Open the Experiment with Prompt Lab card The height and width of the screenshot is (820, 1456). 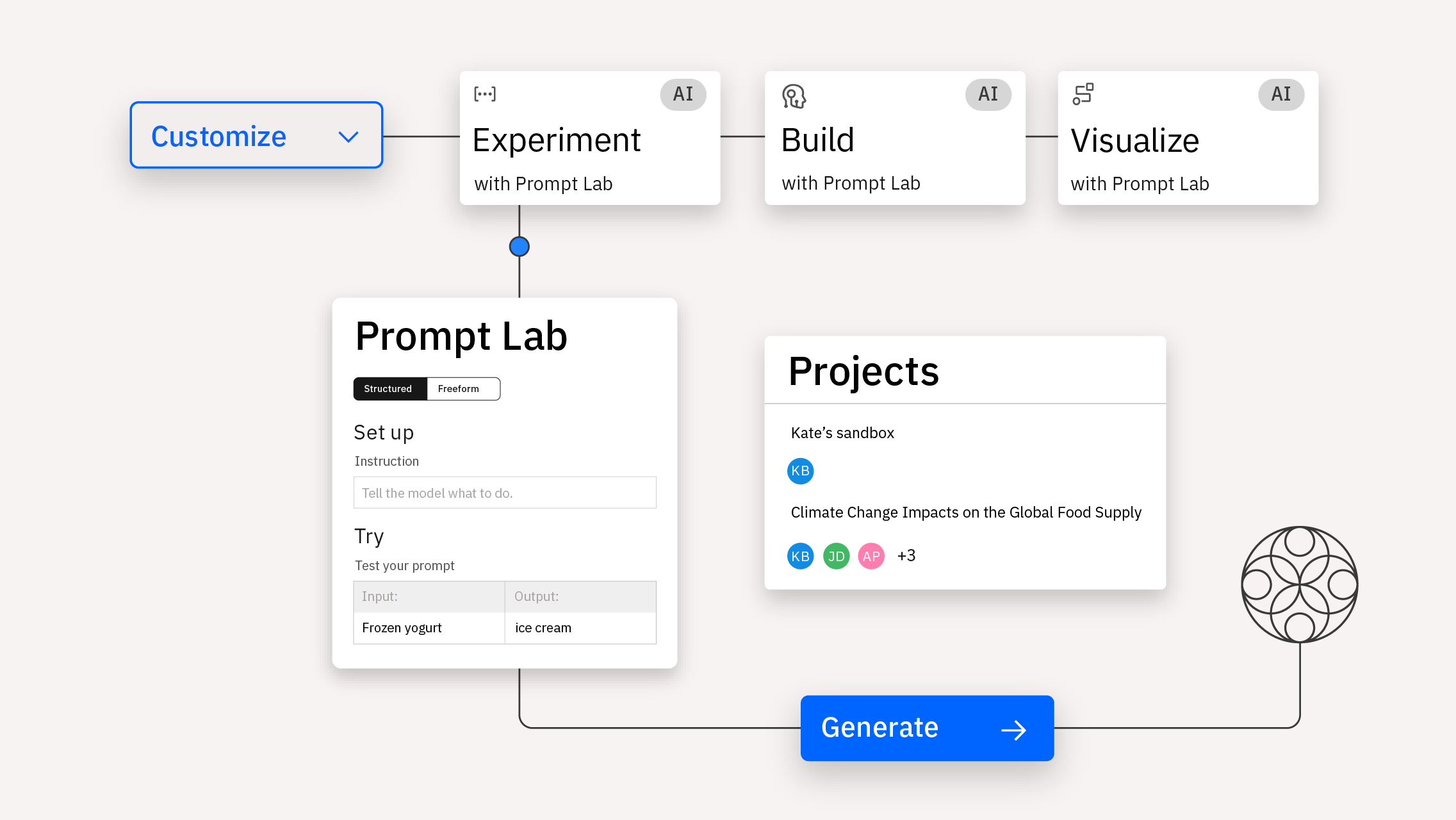pyautogui.click(x=589, y=138)
